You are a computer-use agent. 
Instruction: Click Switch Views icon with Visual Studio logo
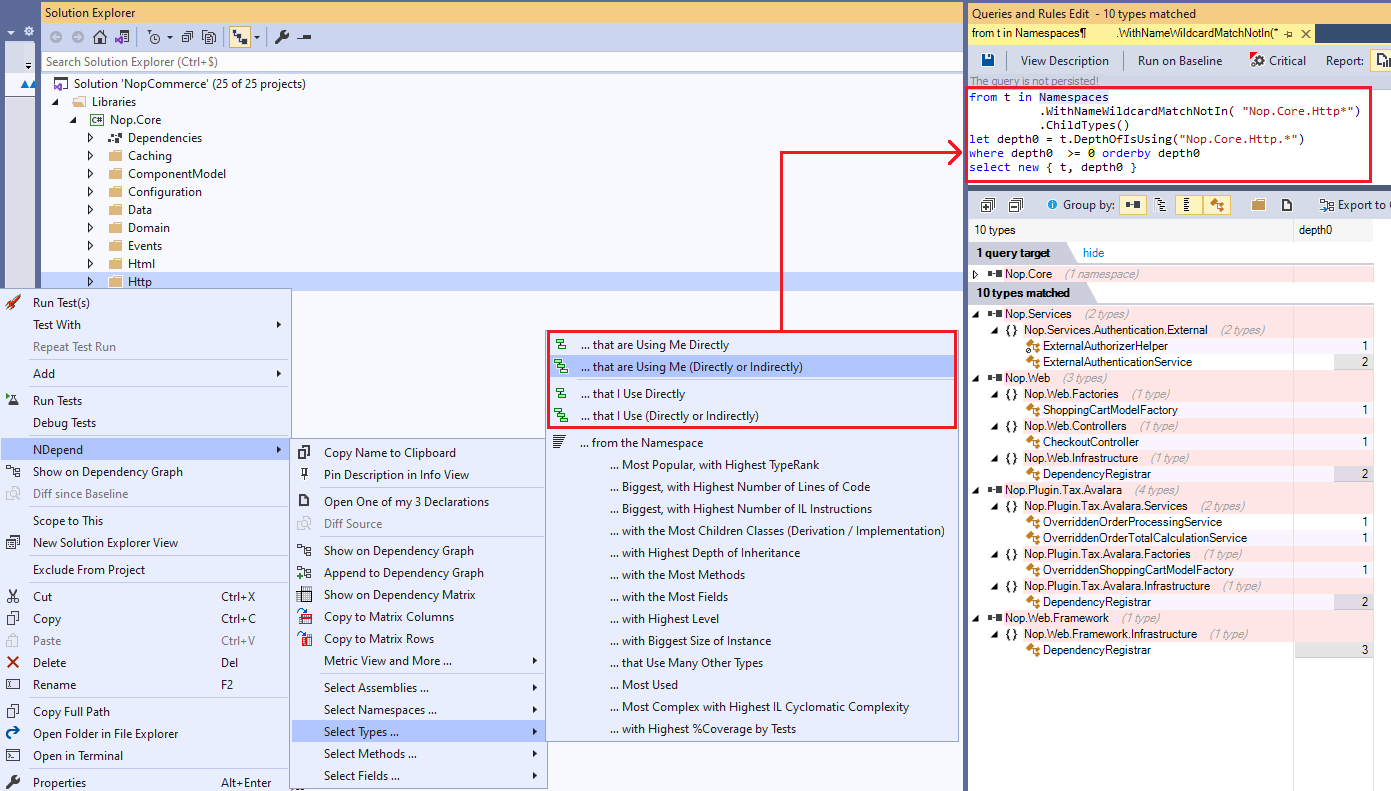pyautogui.click(x=121, y=37)
